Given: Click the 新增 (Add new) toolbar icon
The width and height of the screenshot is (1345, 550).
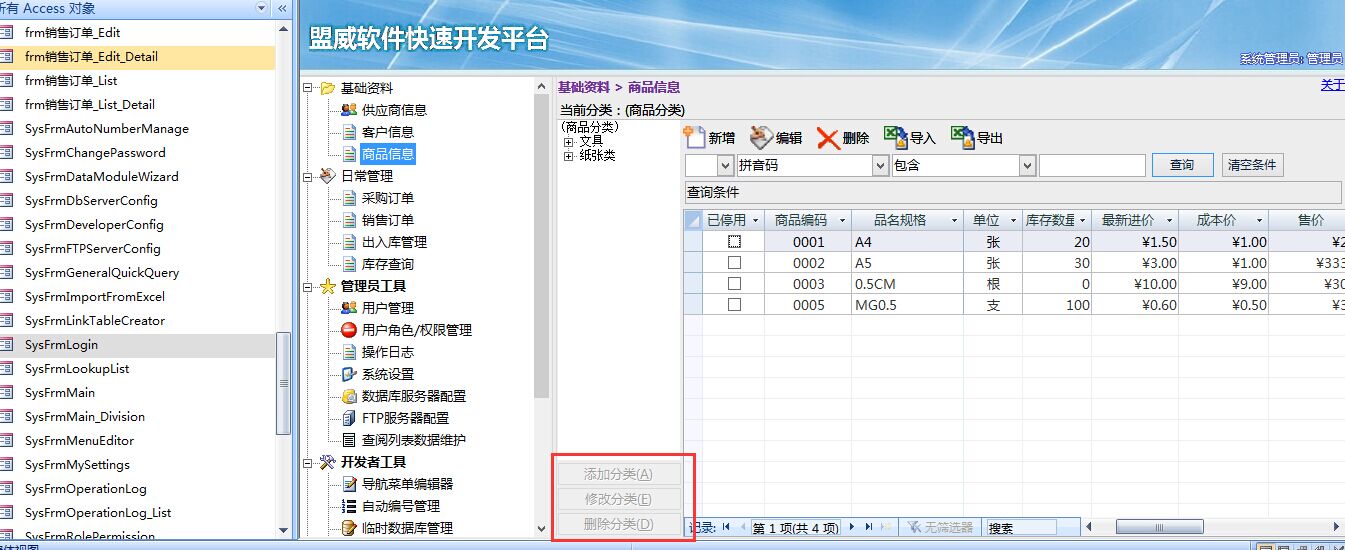Looking at the screenshot, I should (696, 138).
